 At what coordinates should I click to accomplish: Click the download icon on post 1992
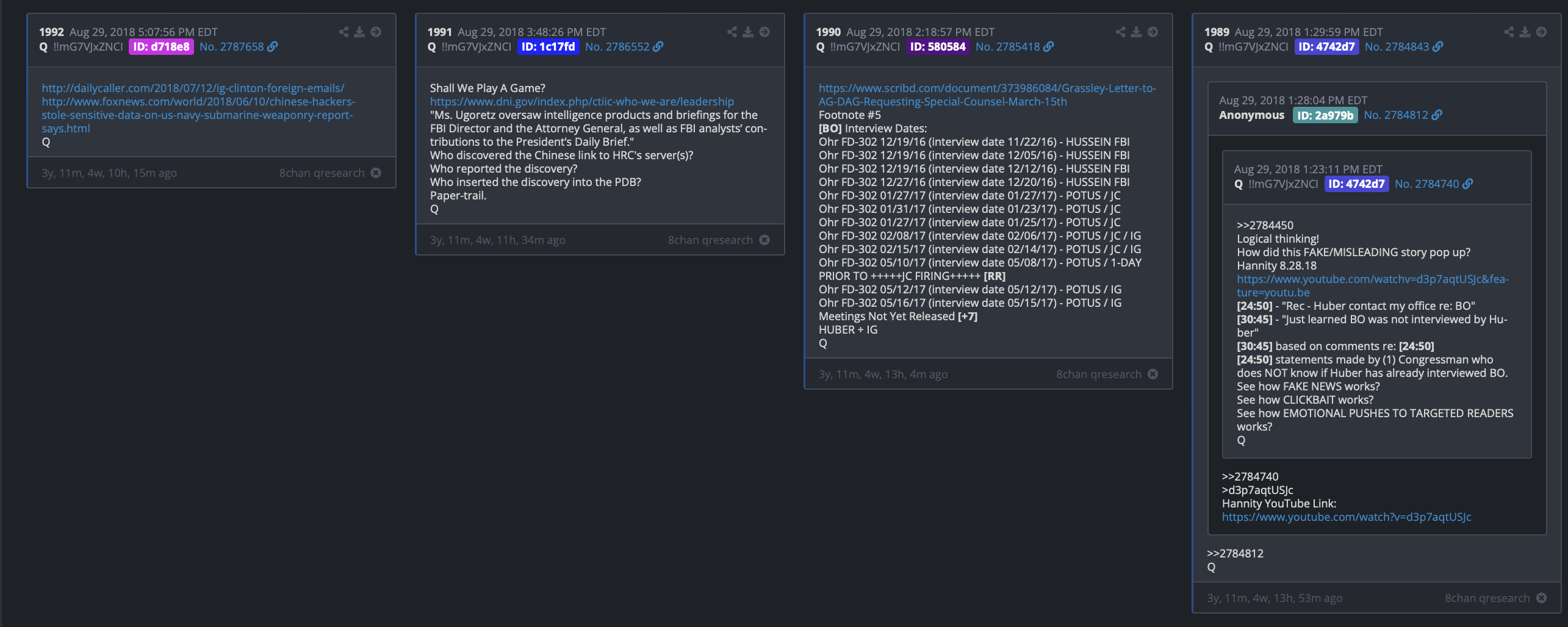click(x=359, y=32)
